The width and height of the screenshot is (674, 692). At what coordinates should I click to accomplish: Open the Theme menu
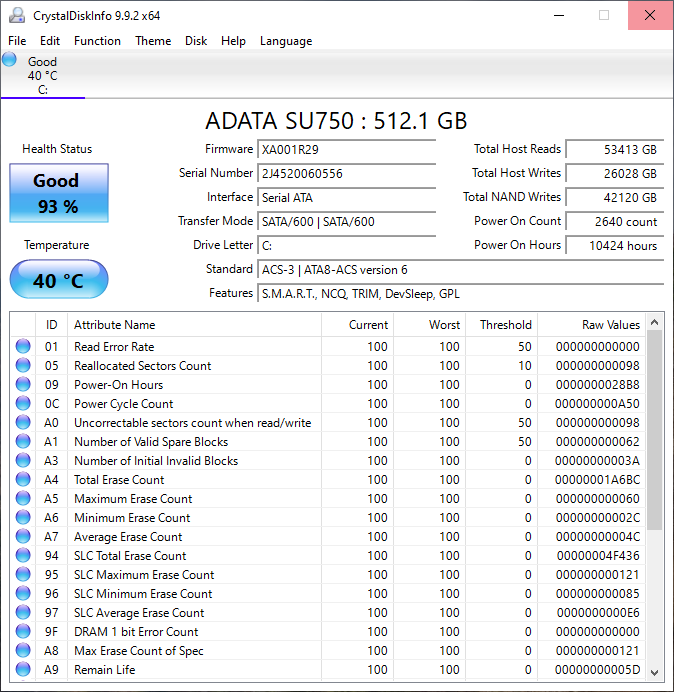click(x=153, y=41)
